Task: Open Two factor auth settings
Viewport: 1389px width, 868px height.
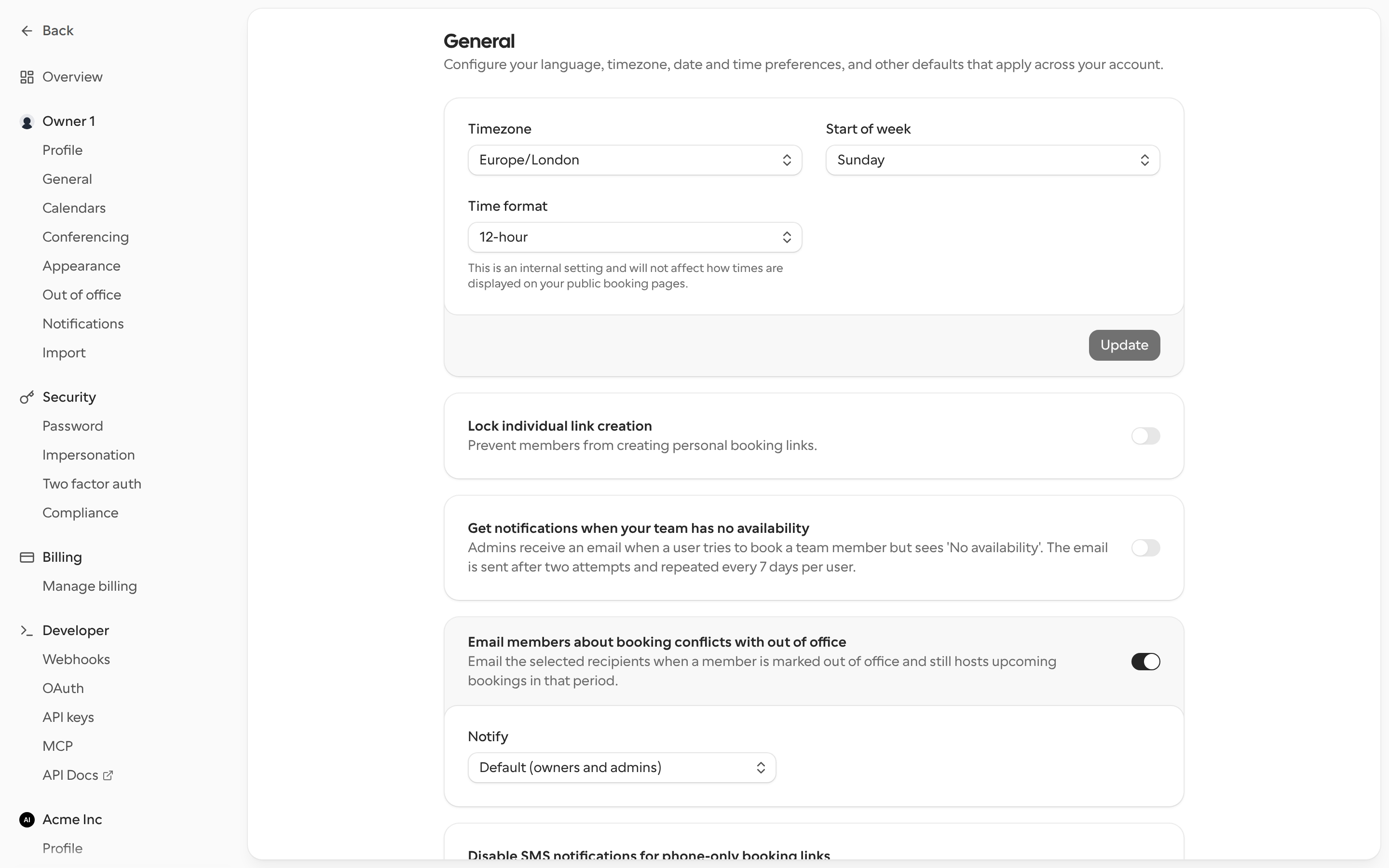Action: tap(92, 484)
